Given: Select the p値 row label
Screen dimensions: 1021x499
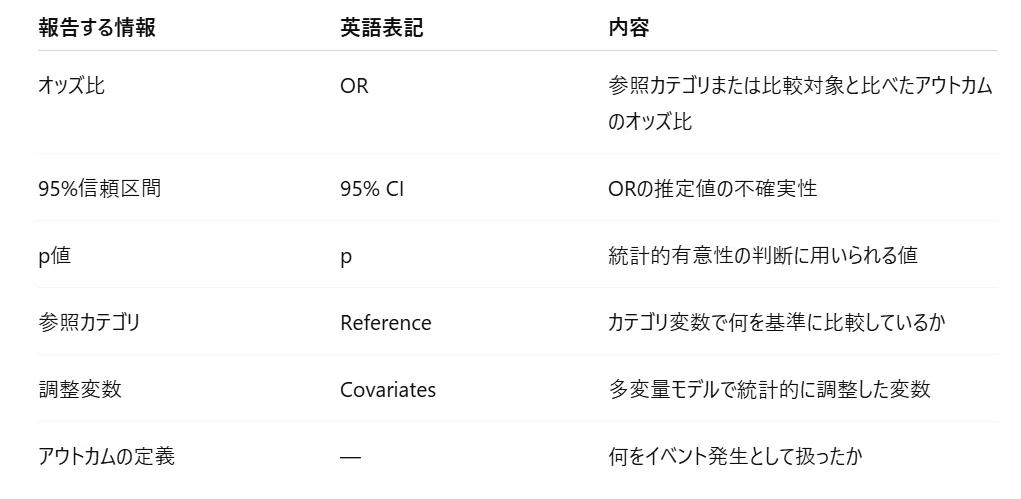Looking at the screenshot, I should tap(54, 256).
